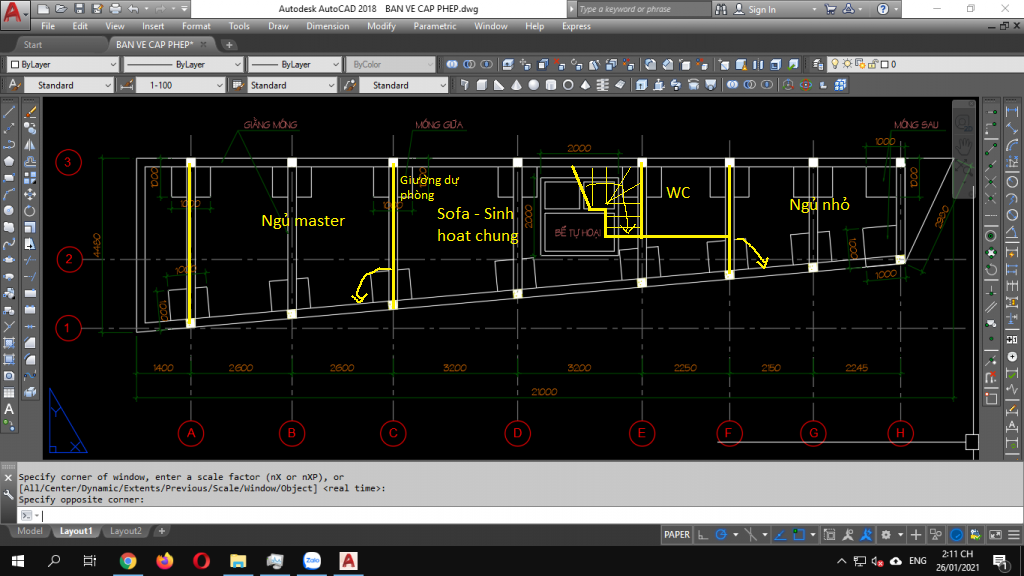The image size is (1024, 576).
Task: Select the Rotate tool in modify toolbar
Action: pos(30,211)
